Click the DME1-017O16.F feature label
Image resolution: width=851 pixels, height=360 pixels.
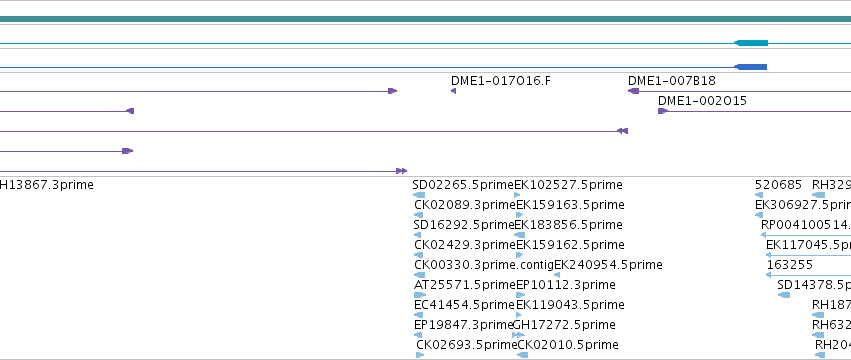[x=500, y=81]
